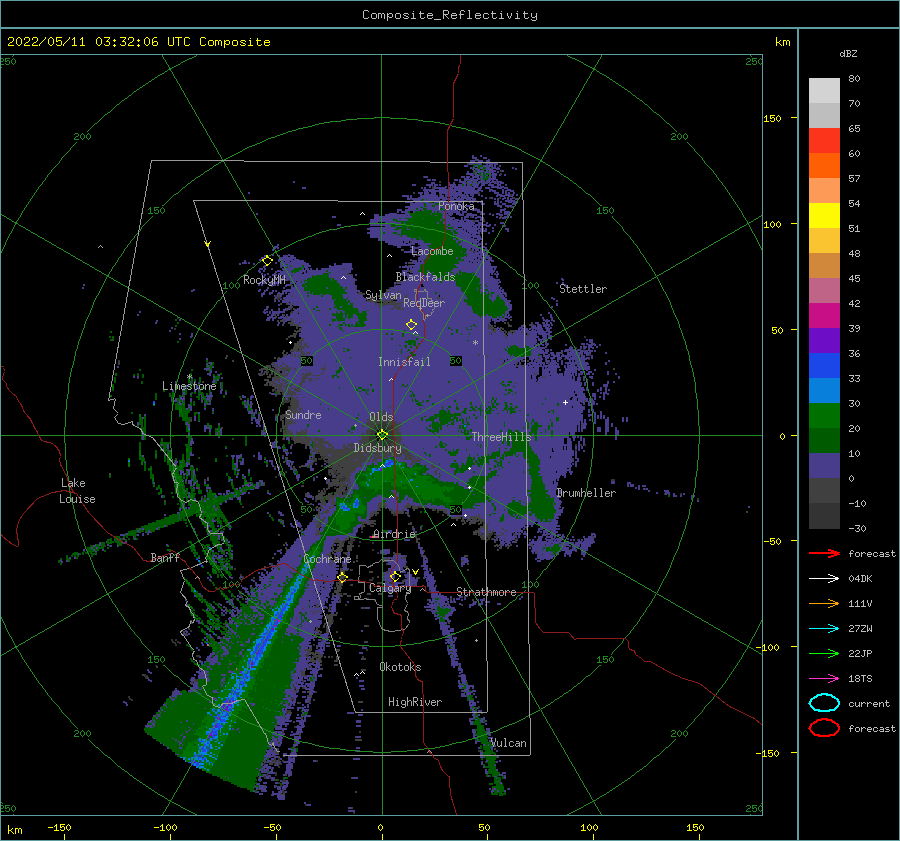Click the Okotoks town label

pos(400,667)
